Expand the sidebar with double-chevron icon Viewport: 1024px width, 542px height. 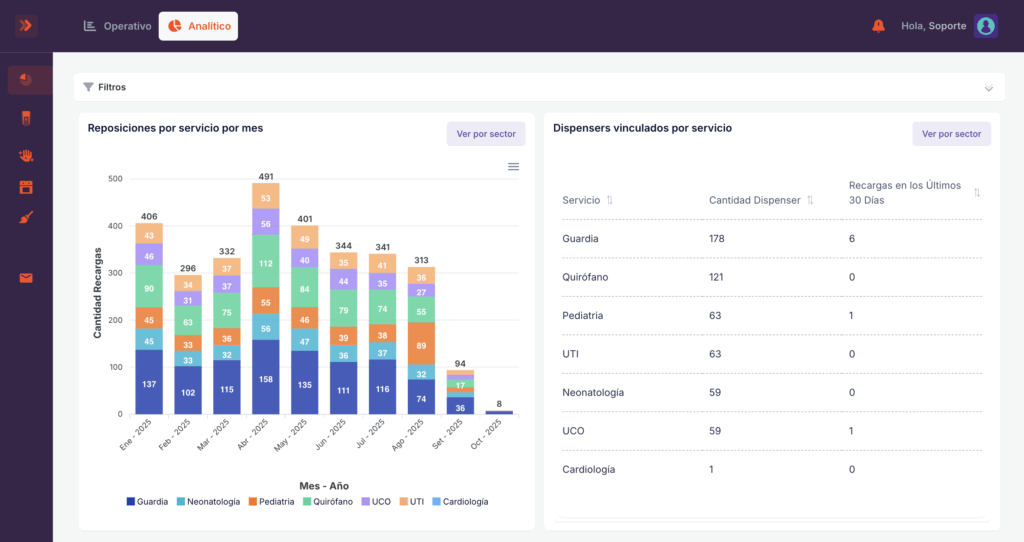pyautogui.click(x=26, y=25)
